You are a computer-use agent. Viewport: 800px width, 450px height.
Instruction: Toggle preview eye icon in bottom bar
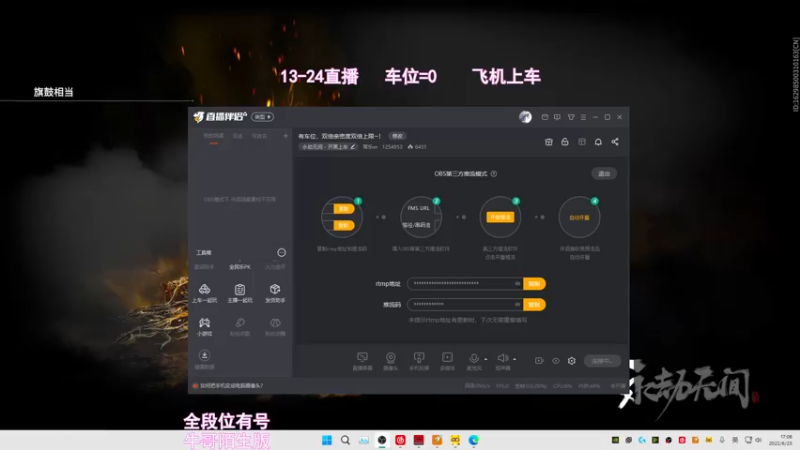tap(556, 361)
